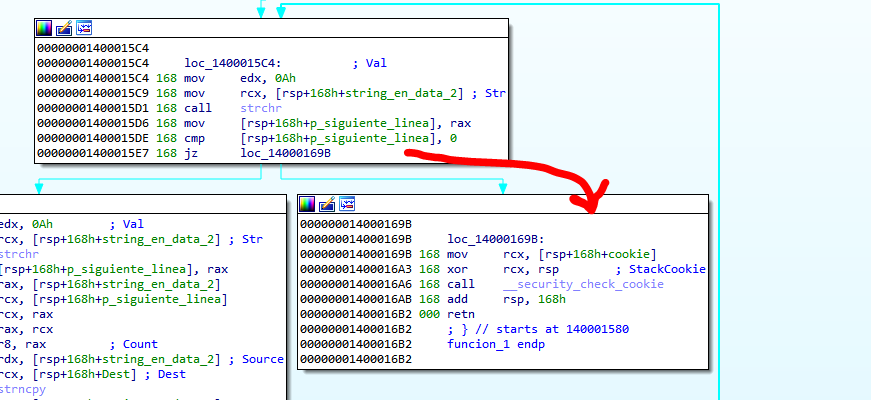Image resolution: width=871 pixels, height=400 pixels.
Task: Select the loc_1400015C4 label
Action: pyautogui.click(x=229, y=63)
